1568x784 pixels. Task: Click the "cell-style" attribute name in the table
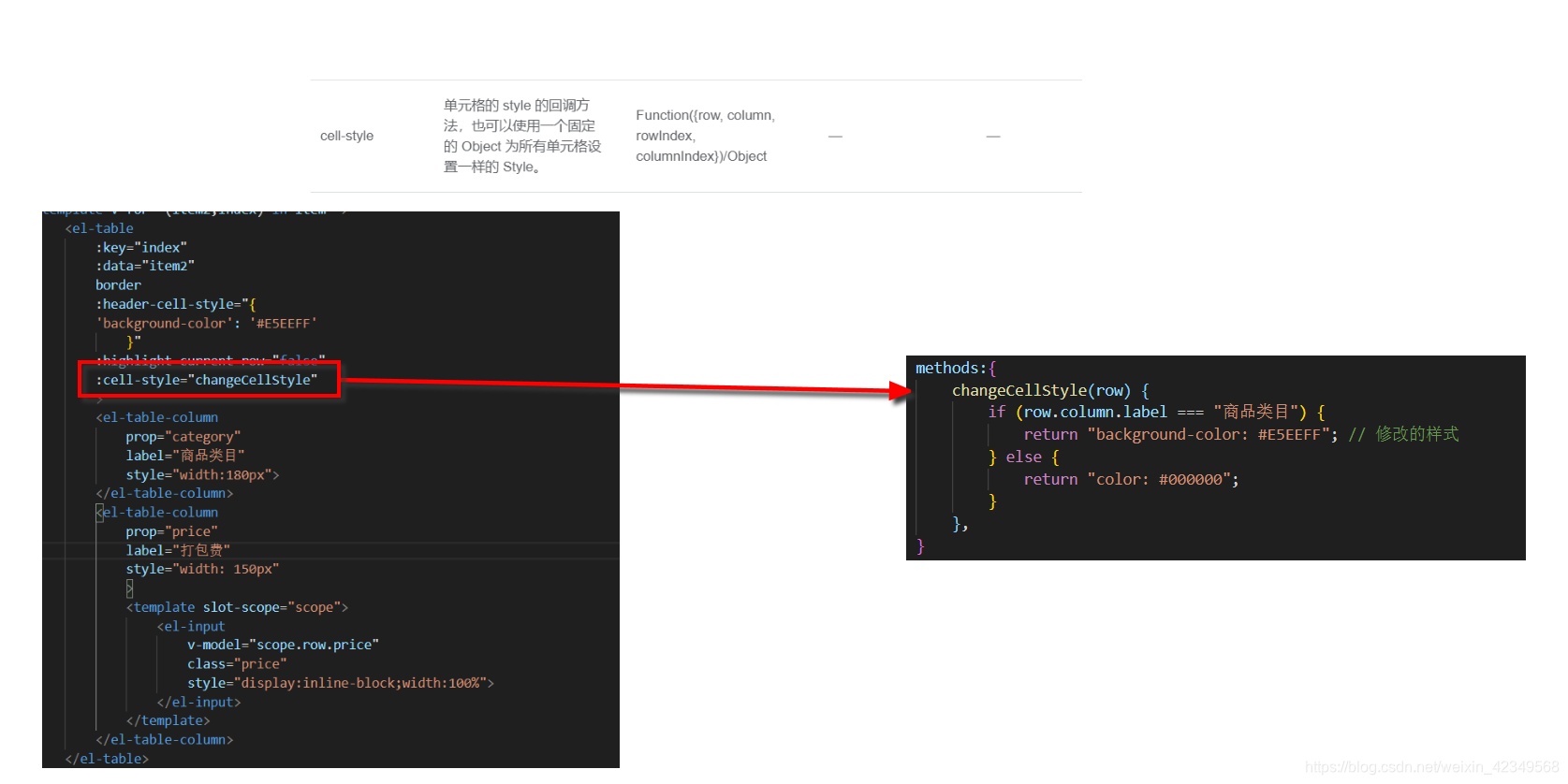(346, 136)
